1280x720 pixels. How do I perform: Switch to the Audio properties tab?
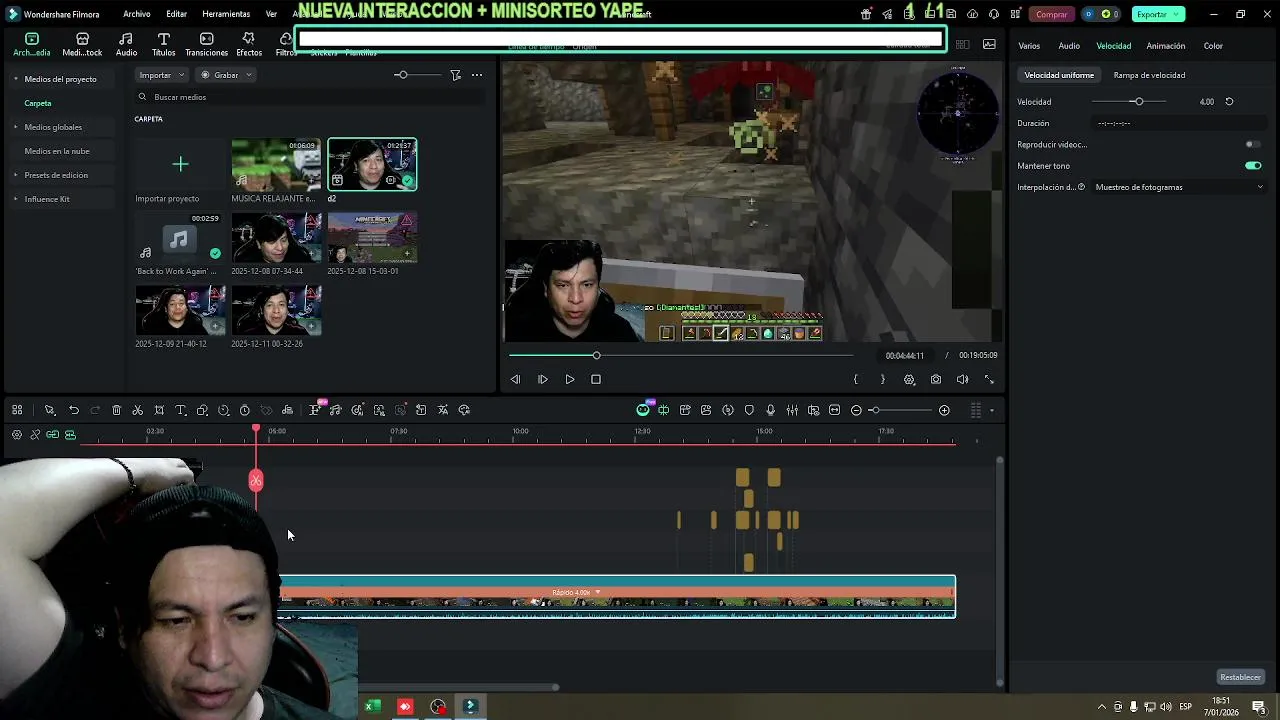tap(1069, 46)
